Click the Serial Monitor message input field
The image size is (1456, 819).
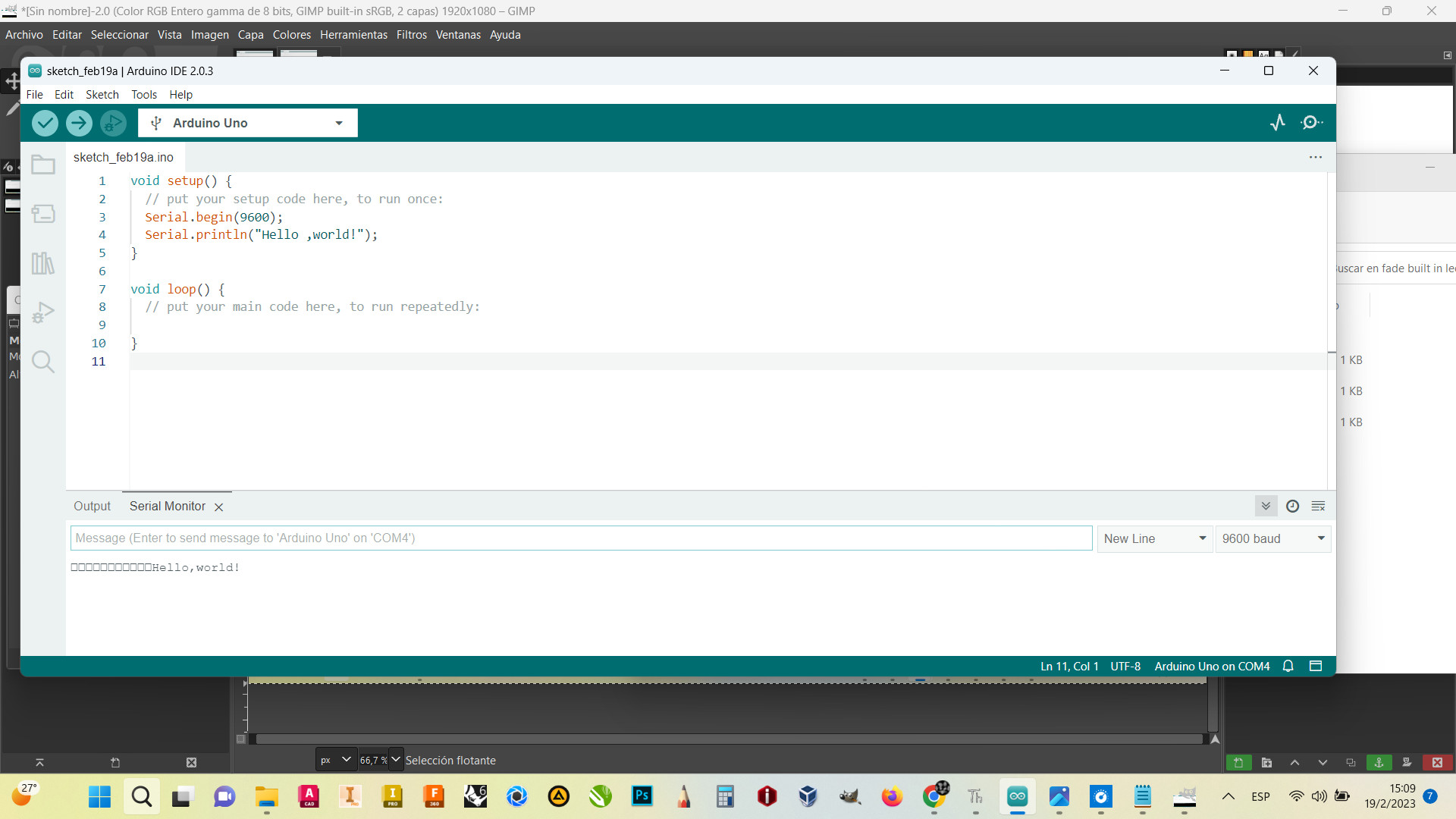(581, 538)
